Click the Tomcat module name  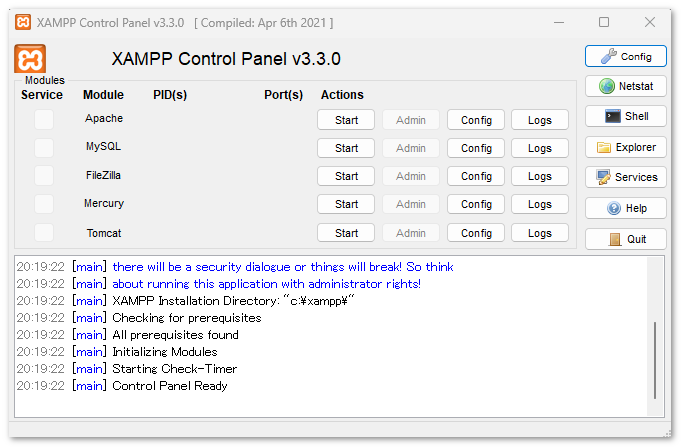point(104,233)
